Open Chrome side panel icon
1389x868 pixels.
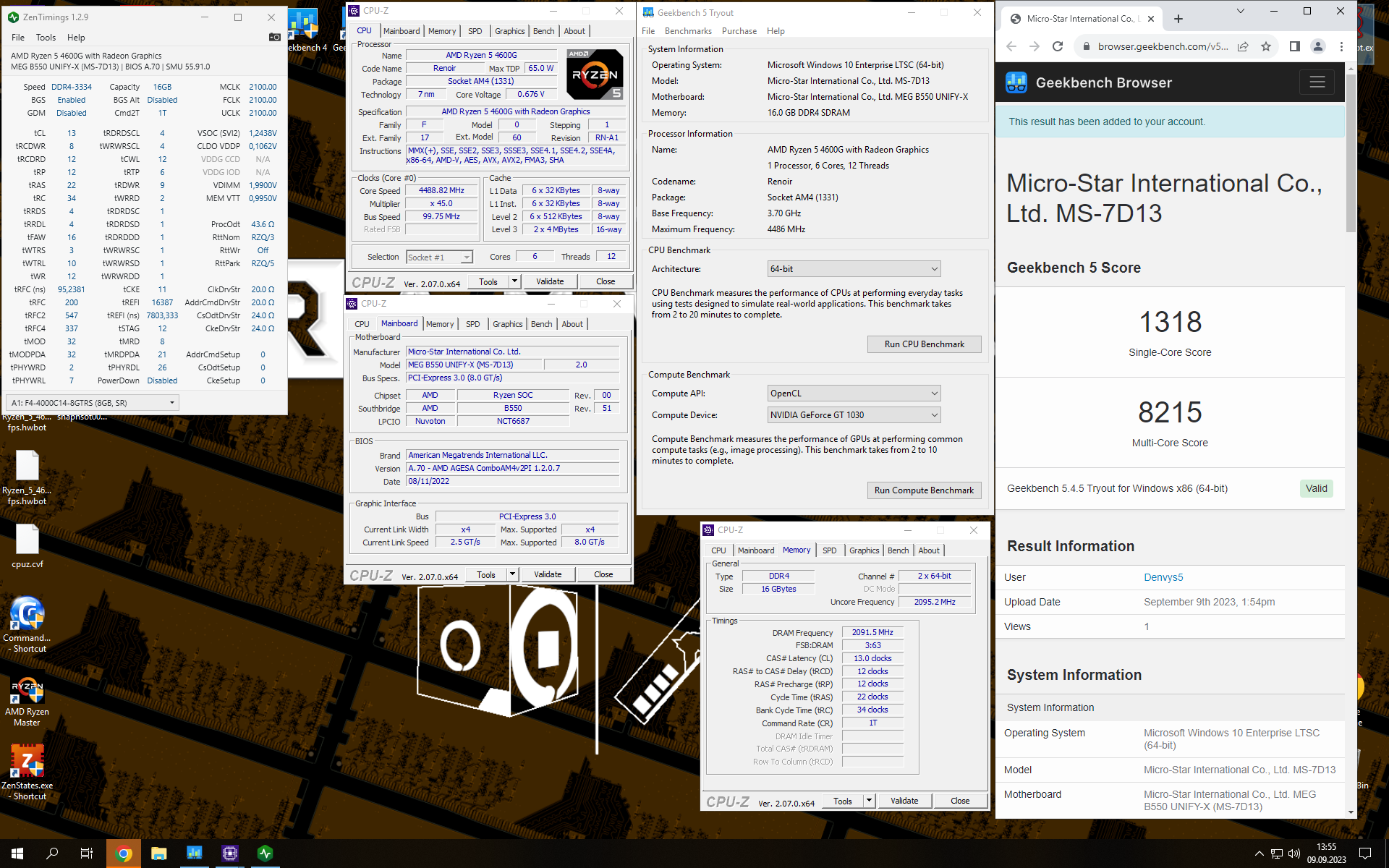tap(1295, 46)
